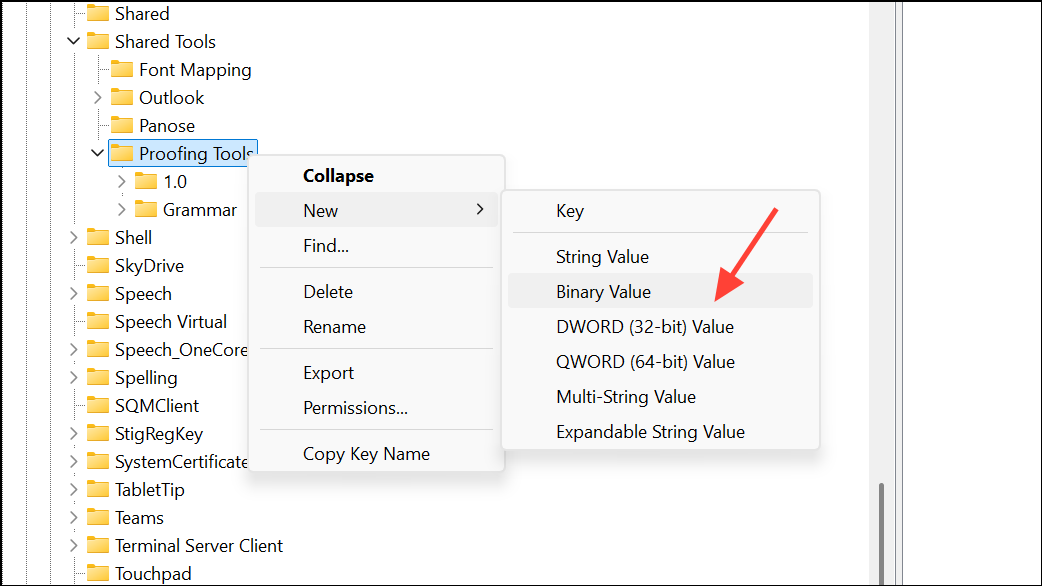Click the vertical scrollbar thumb

[x=881, y=534]
